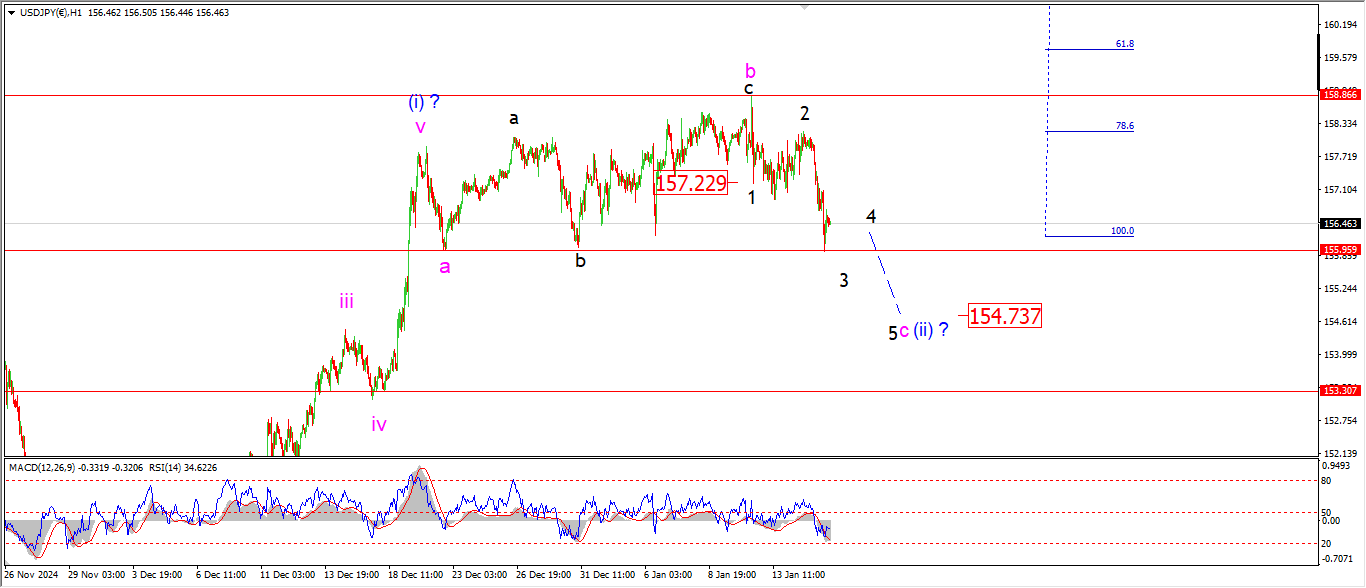
Task: Click the "6 Dec 11:00" time axis label
Action: (x=222, y=575)
